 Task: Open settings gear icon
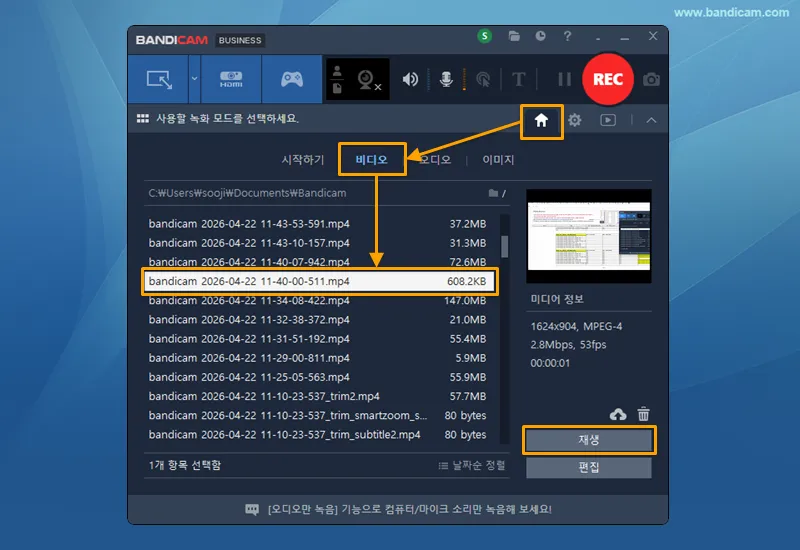click(x=574, y=120)
